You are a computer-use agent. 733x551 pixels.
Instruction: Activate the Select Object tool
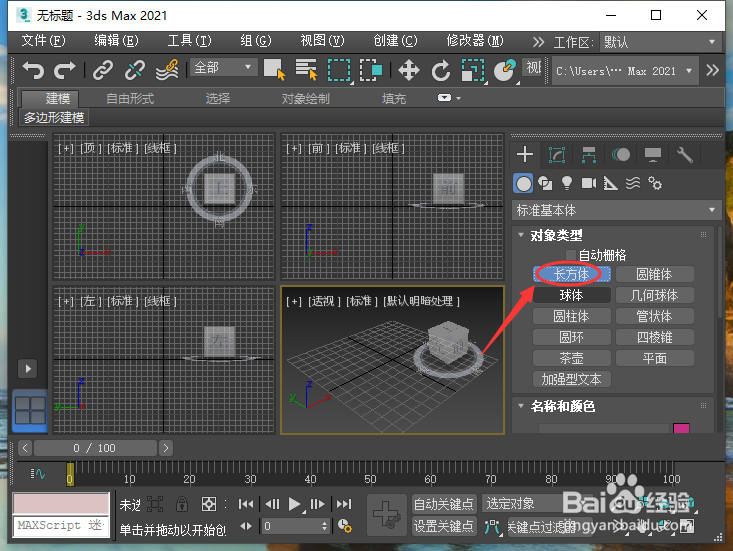pyautogui.click(x=274, y=70)
